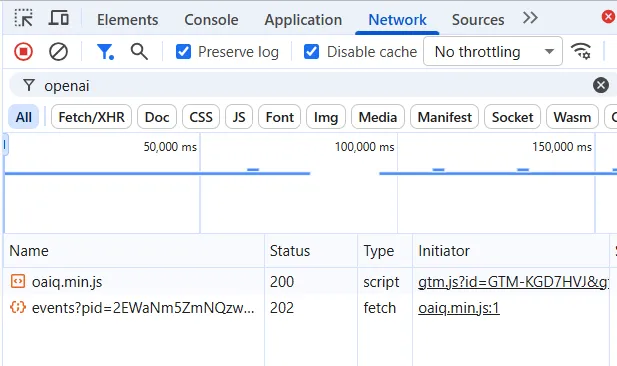Uncheck the Disable cache checkbox

tap(311, 52)
